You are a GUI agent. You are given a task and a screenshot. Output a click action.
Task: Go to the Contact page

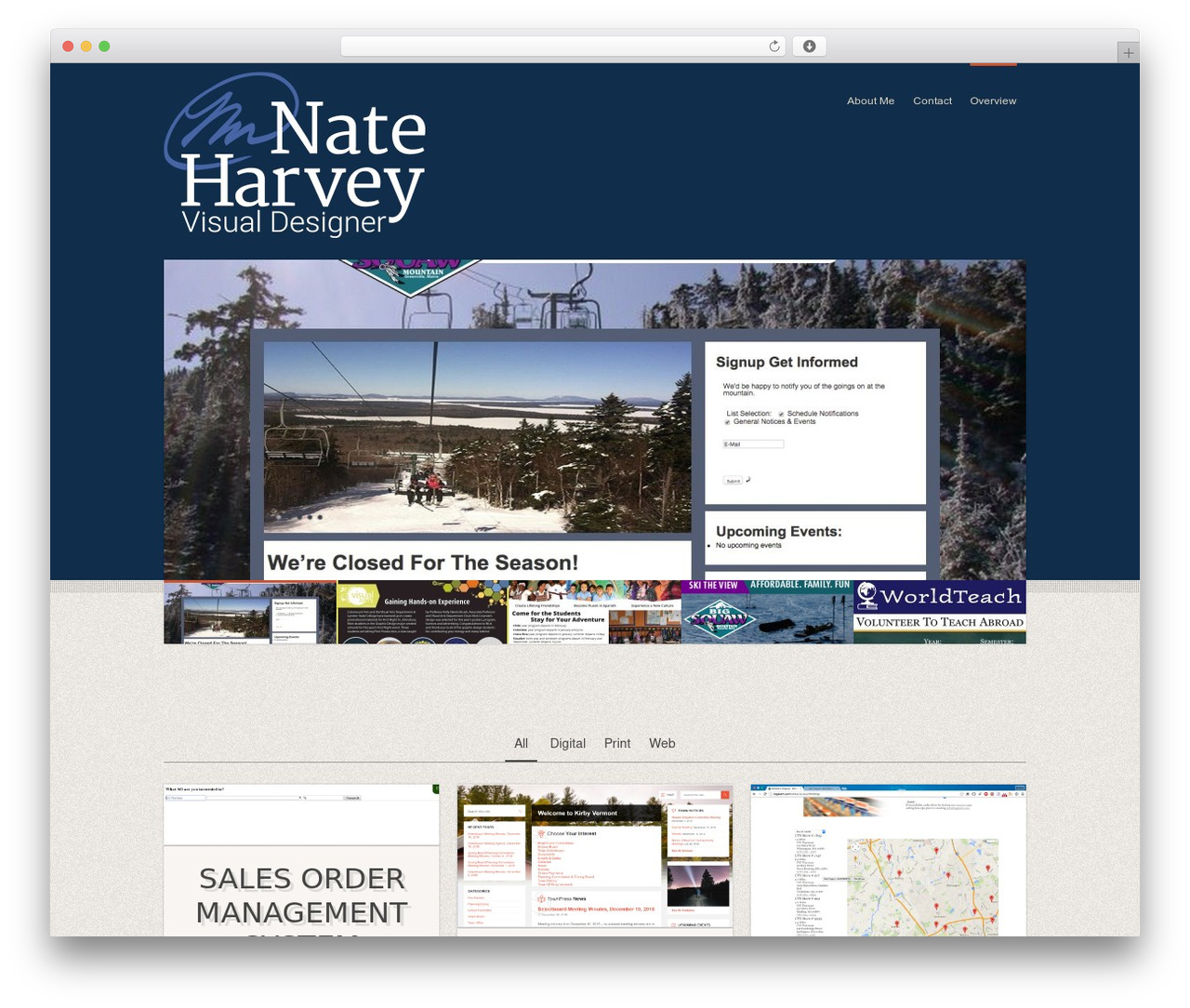pos(932,100)
